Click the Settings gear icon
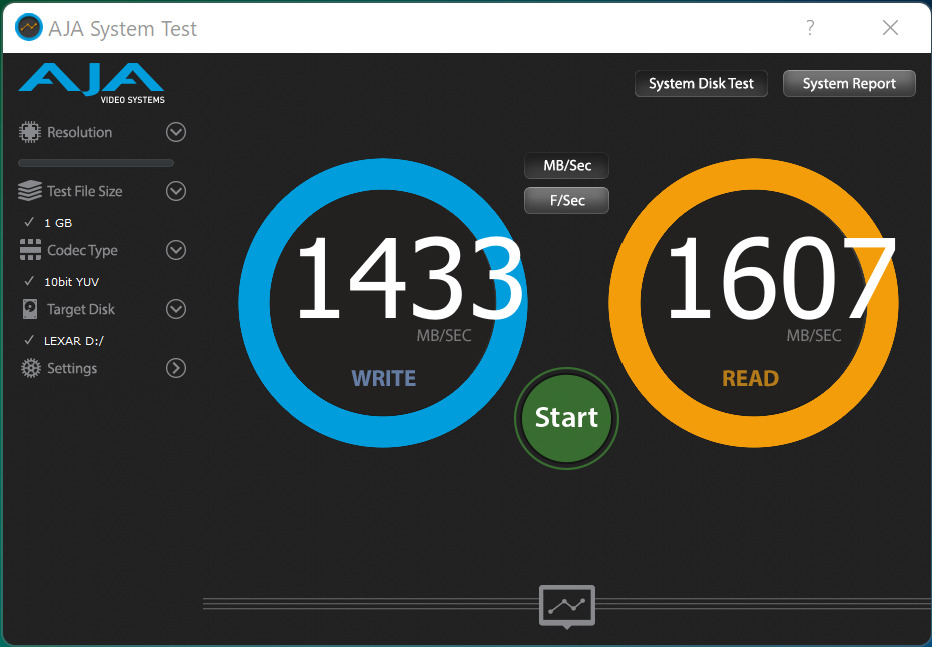This screenshot has height=647, width=932. (30, 369)
